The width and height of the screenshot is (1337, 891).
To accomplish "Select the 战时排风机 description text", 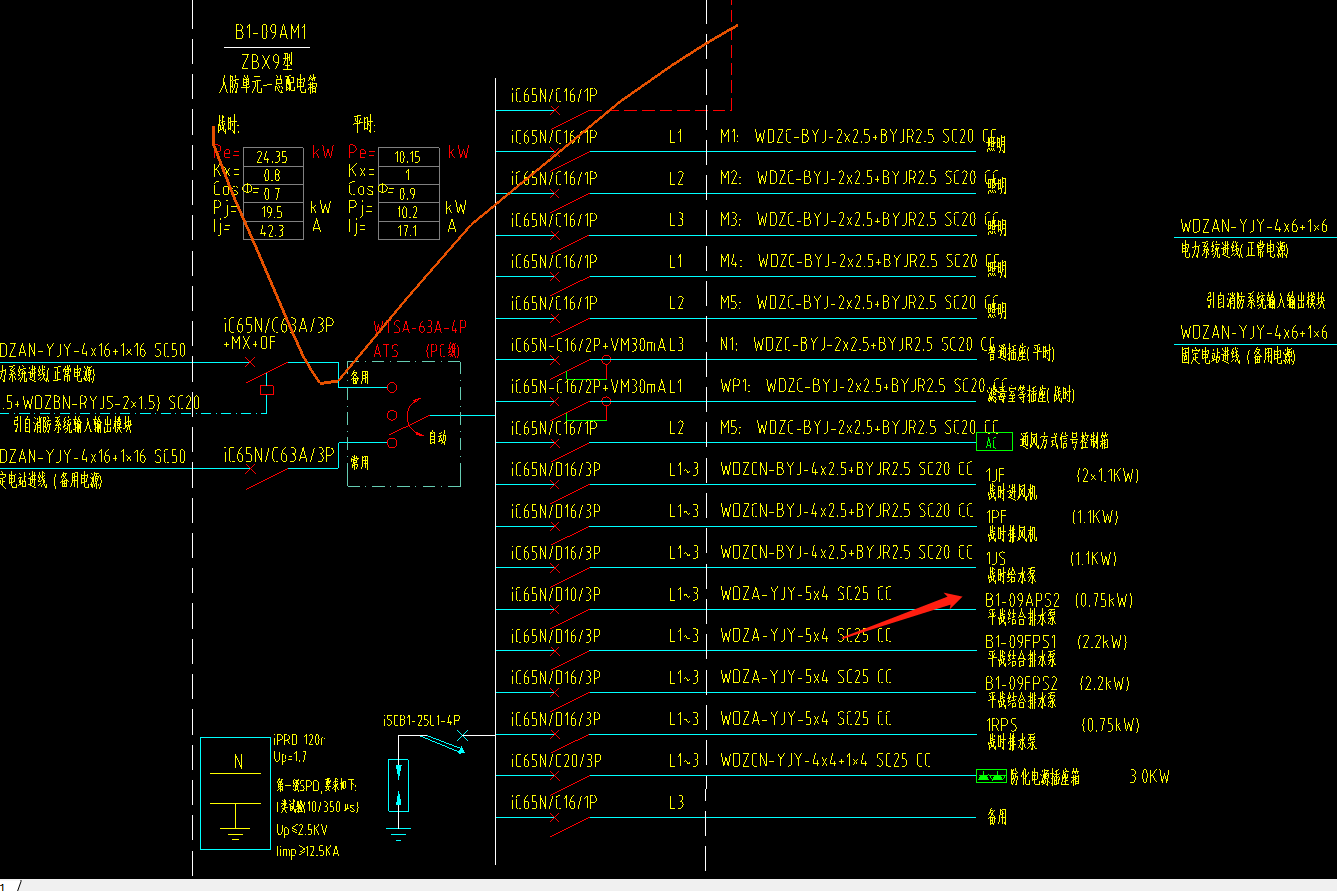I will click(1012, 534).
